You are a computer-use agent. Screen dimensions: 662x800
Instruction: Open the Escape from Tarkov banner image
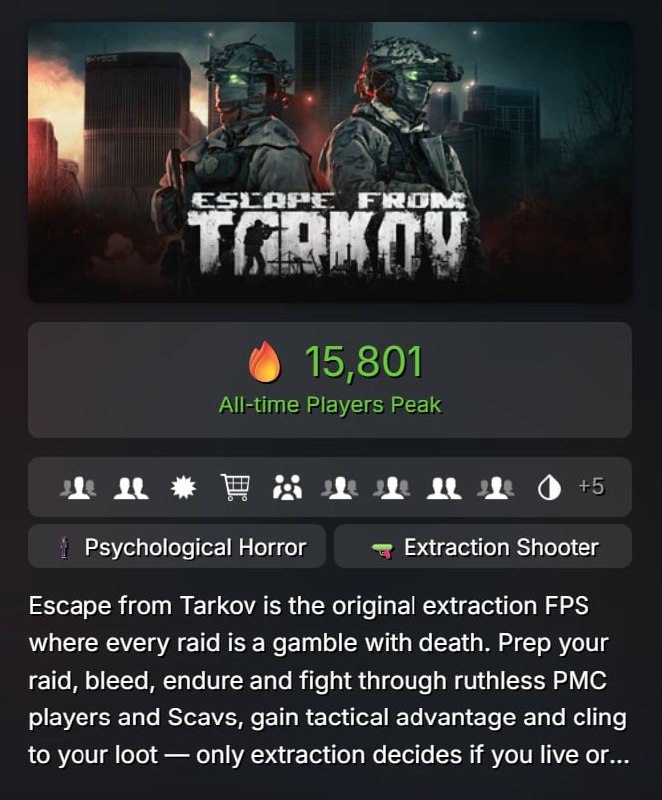point(329,110)
